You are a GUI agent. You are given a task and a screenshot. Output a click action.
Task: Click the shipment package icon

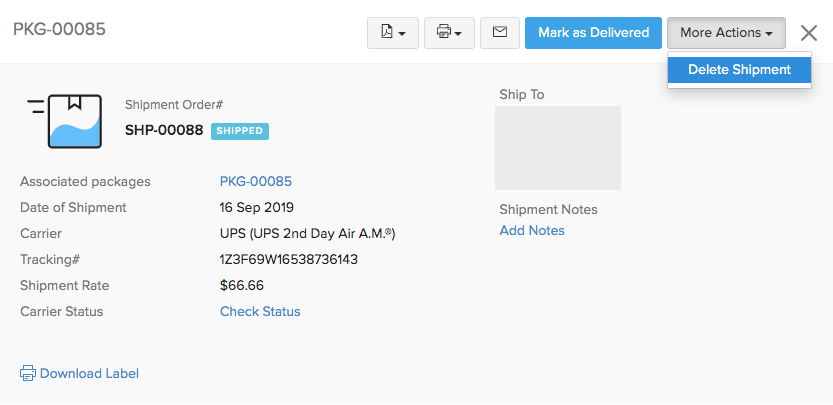[66, 121]
